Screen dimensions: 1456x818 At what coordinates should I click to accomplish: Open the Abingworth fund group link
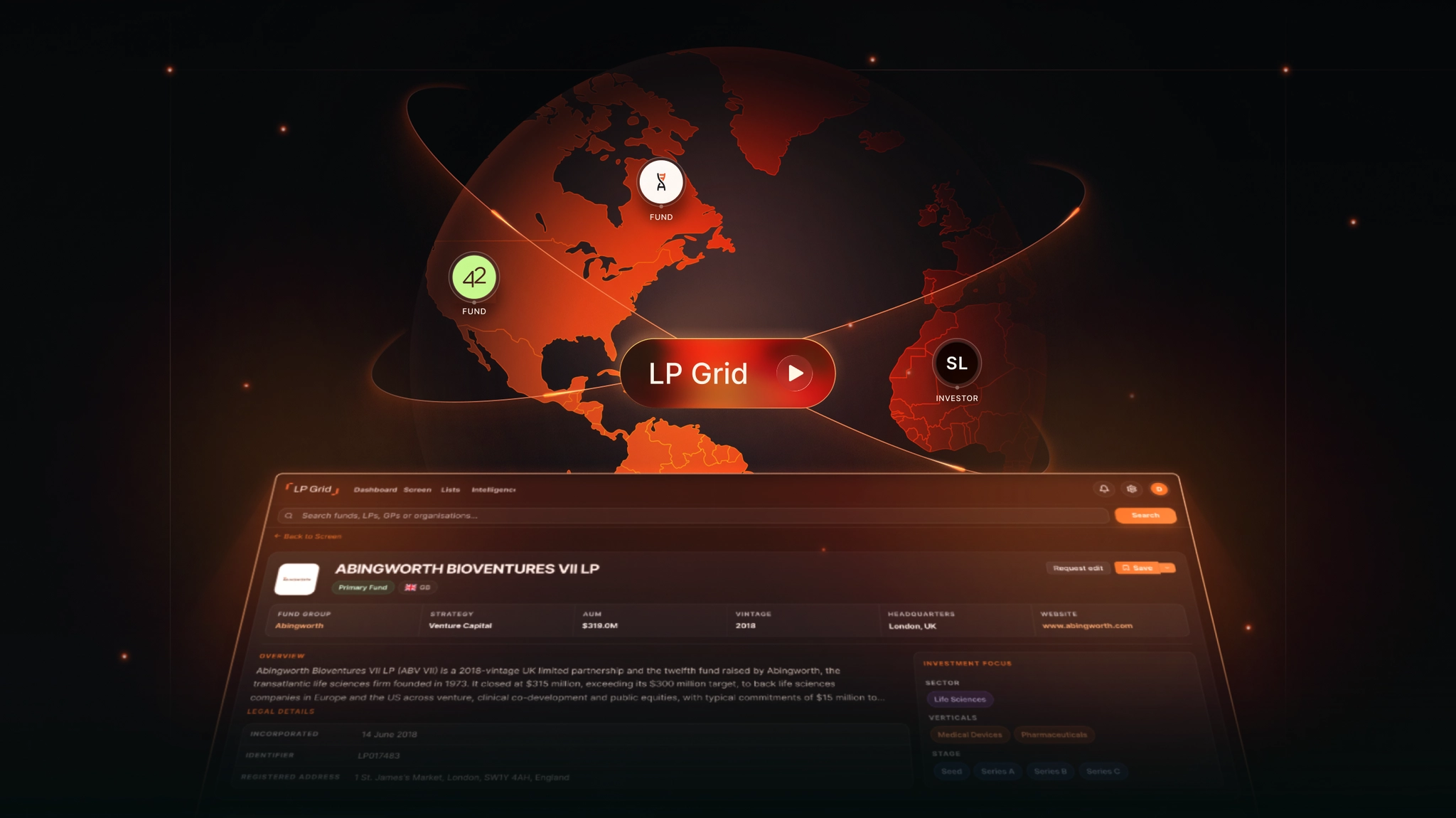[299, 626]
